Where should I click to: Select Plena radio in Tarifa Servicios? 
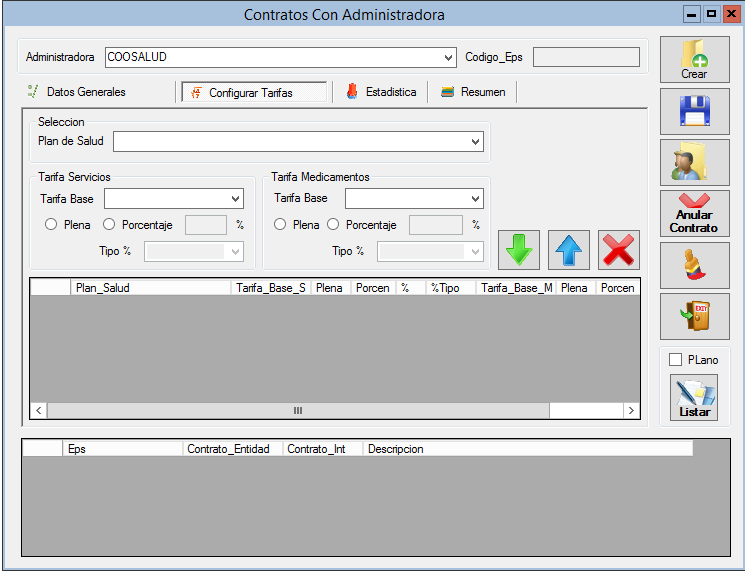tap(51, 225)
